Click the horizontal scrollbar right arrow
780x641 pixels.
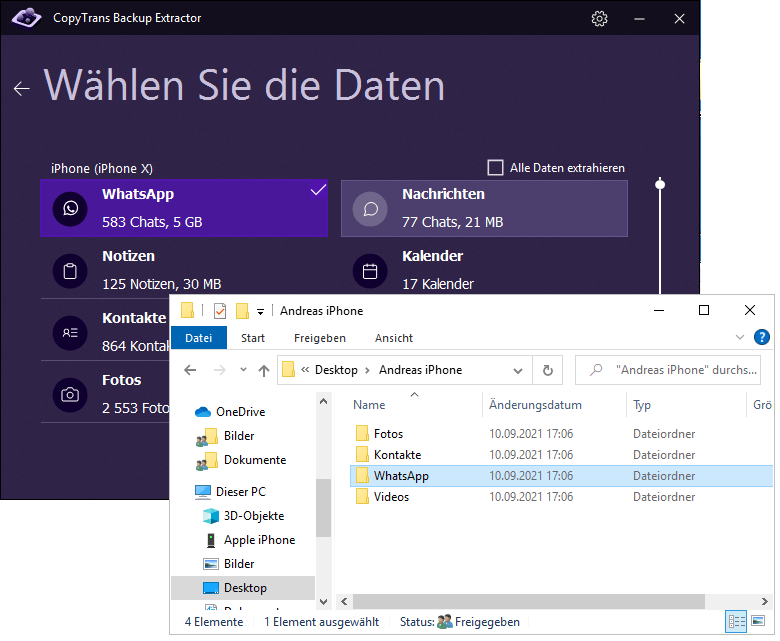point(765,602)
